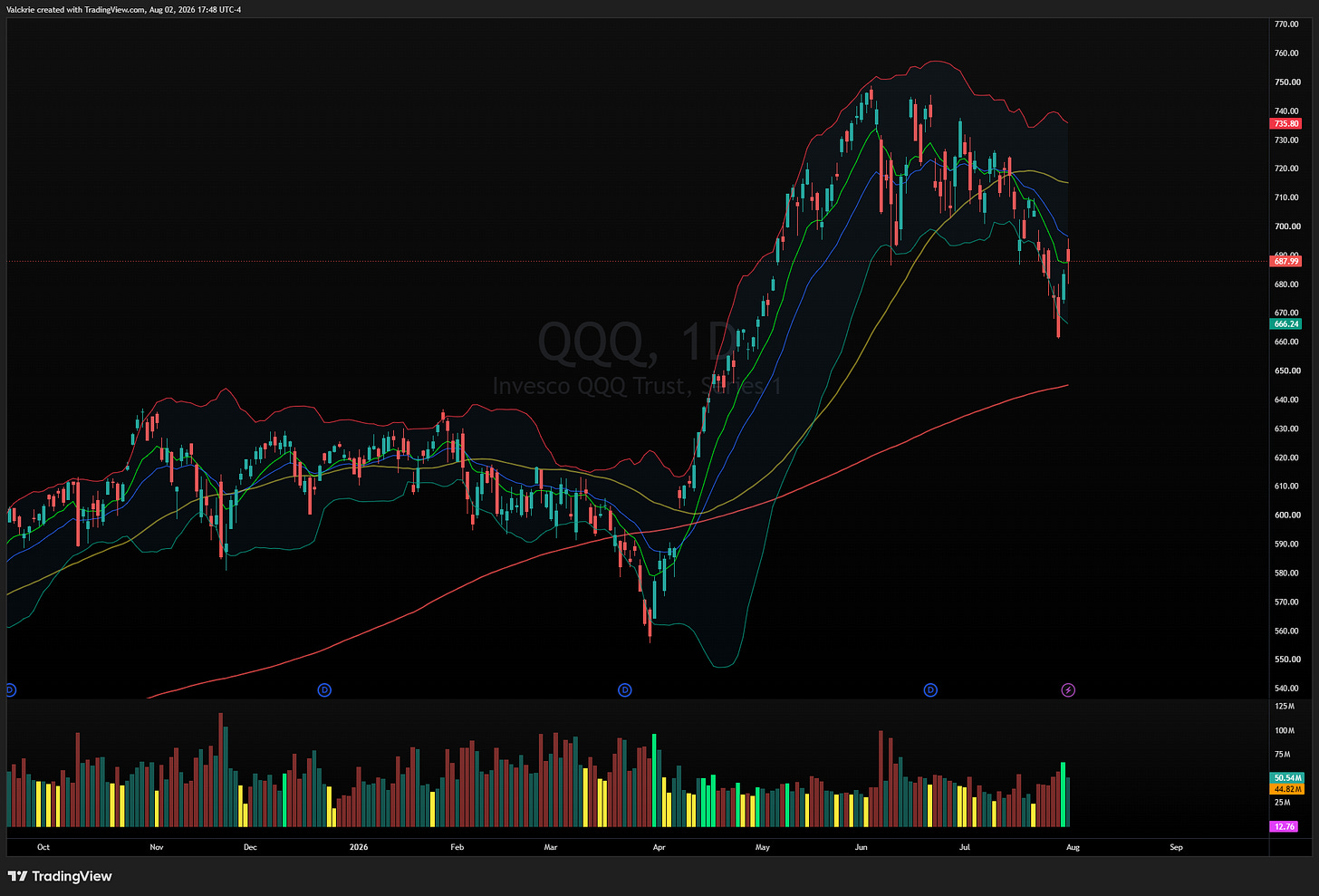Image resolution: width=1319 pixels, height=896 pixels.
Task: Click the 770.00 price axis label
Action: [x=1287, y=24]
